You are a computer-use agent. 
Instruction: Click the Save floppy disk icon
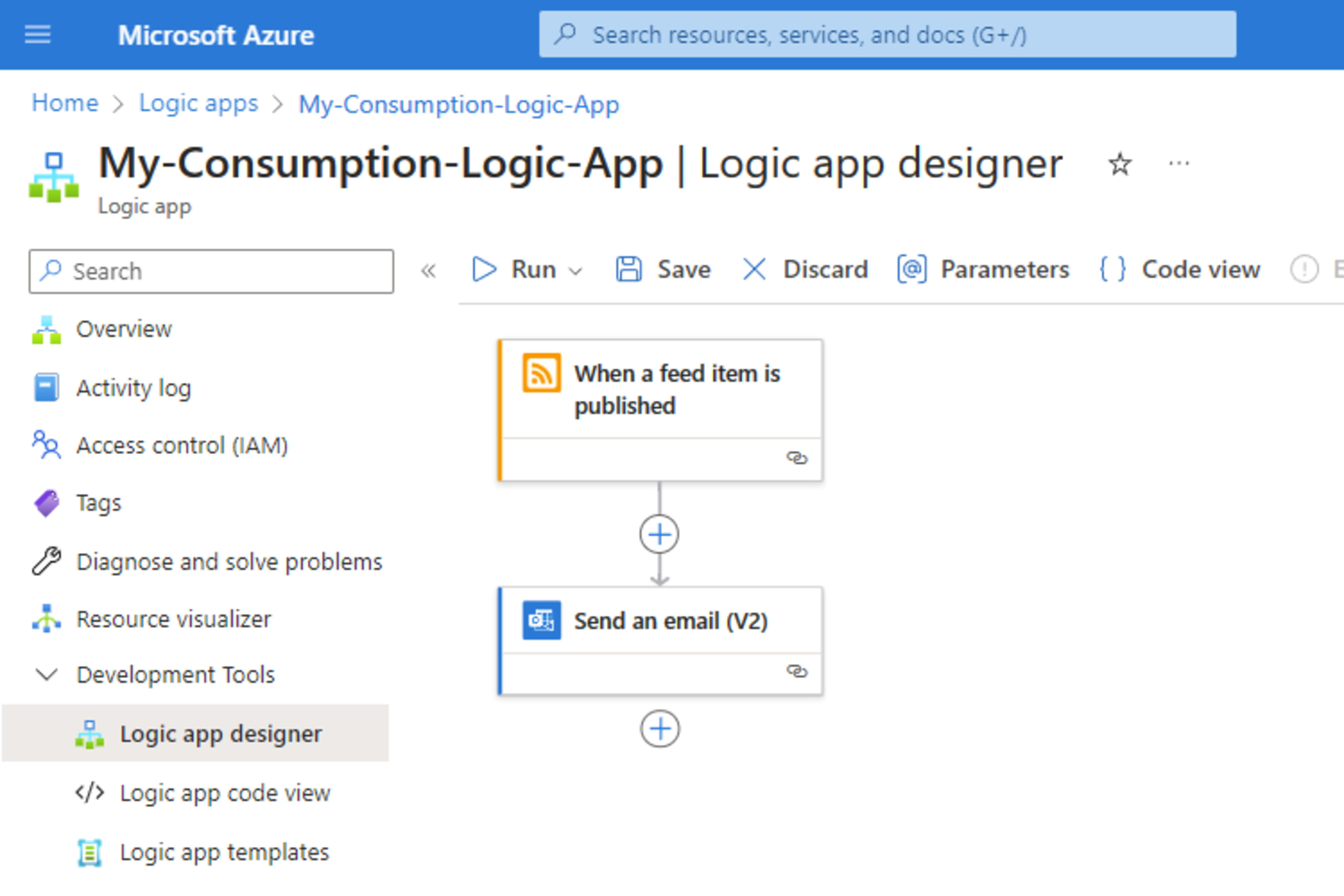pos(629,269)
